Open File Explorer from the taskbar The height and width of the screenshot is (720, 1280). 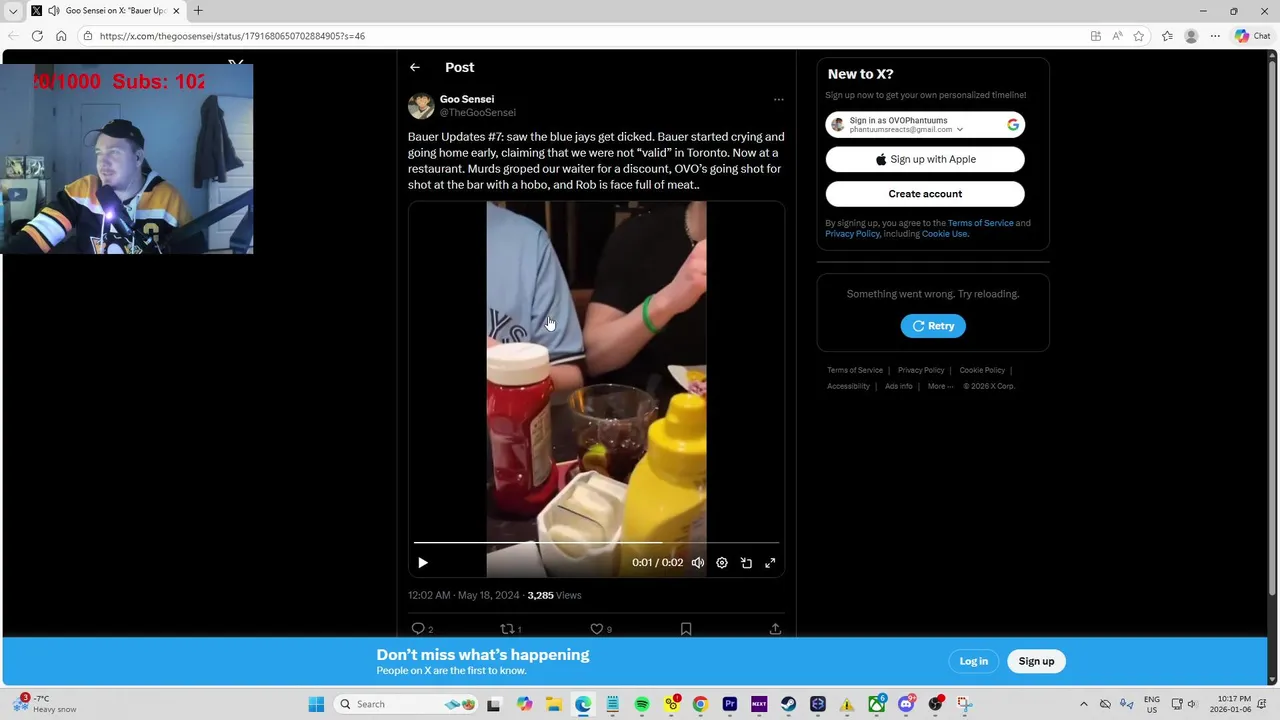coord(553,704)
